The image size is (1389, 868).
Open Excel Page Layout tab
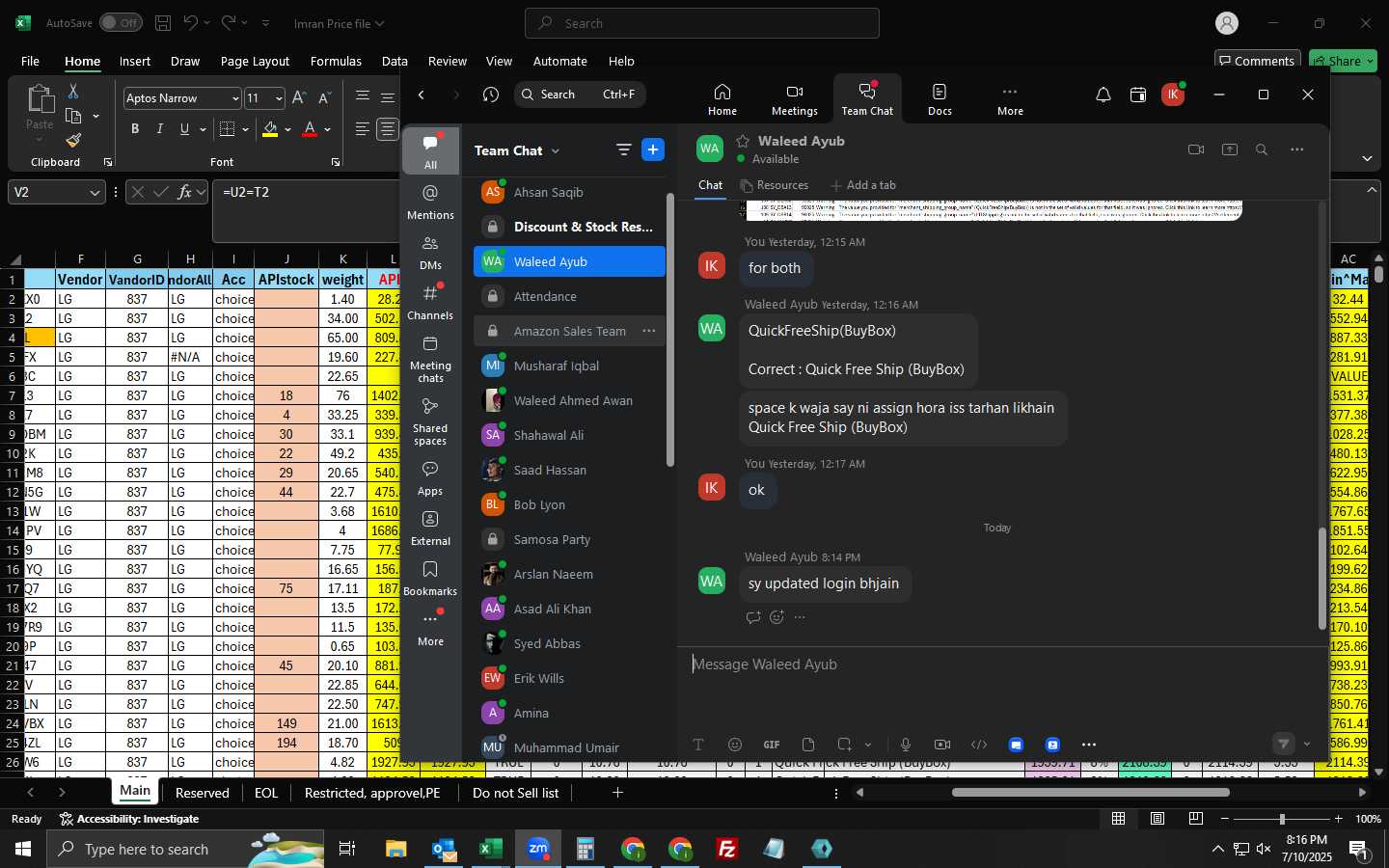point(255,61)
